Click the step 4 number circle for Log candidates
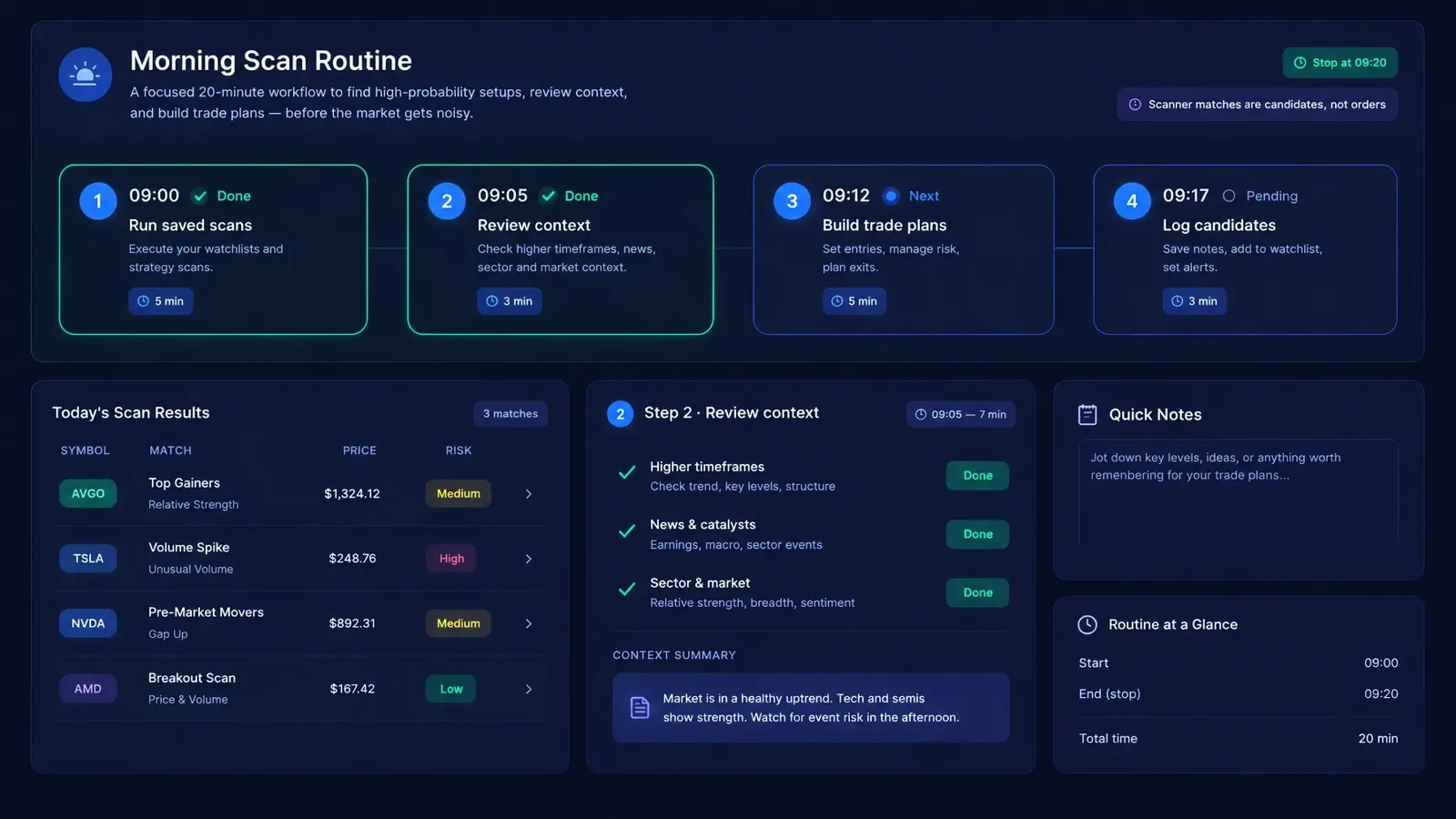The image size is (1456, 819). tap(1132, 201)
